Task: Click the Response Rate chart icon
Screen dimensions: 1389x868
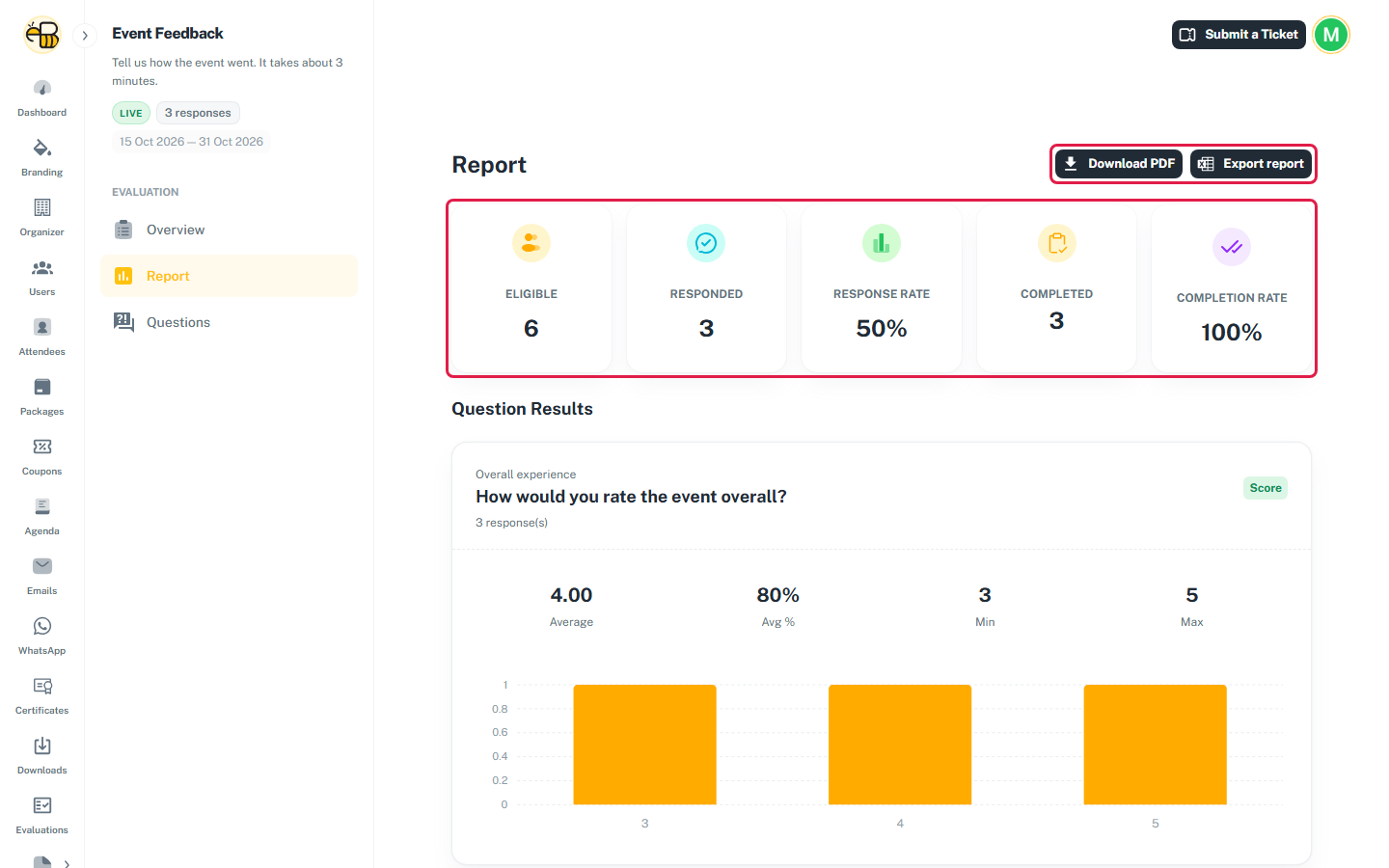Action: (882, 243)
